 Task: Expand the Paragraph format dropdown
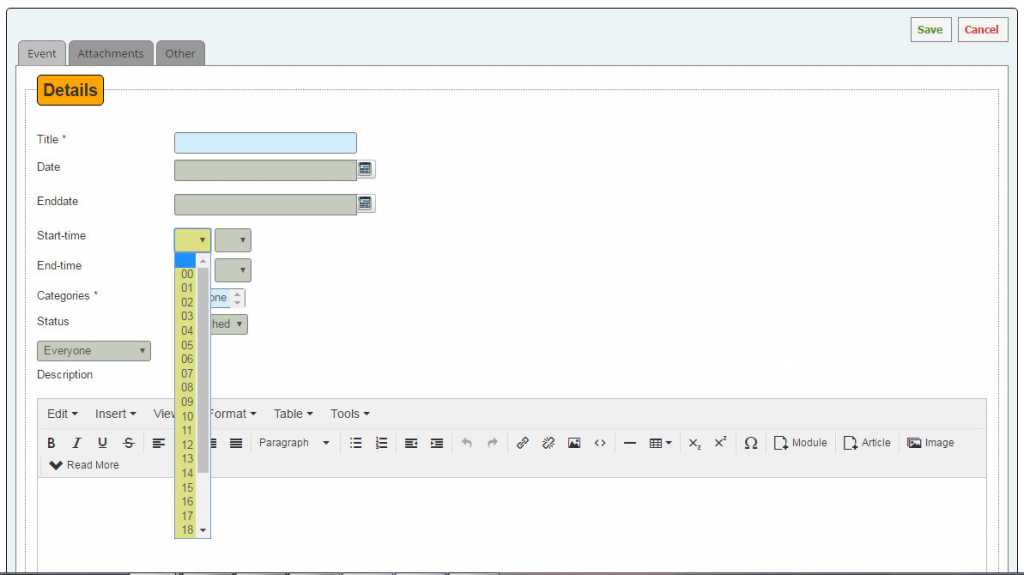294,443
